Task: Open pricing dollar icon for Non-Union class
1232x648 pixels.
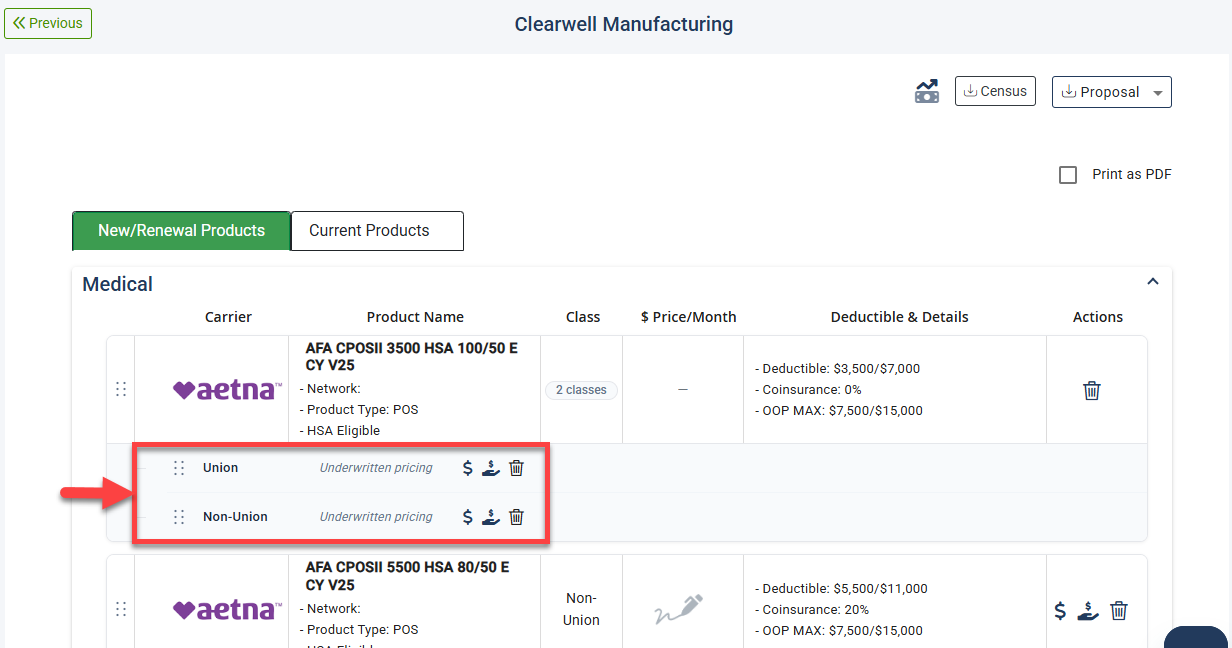Action: click(467, 517)
